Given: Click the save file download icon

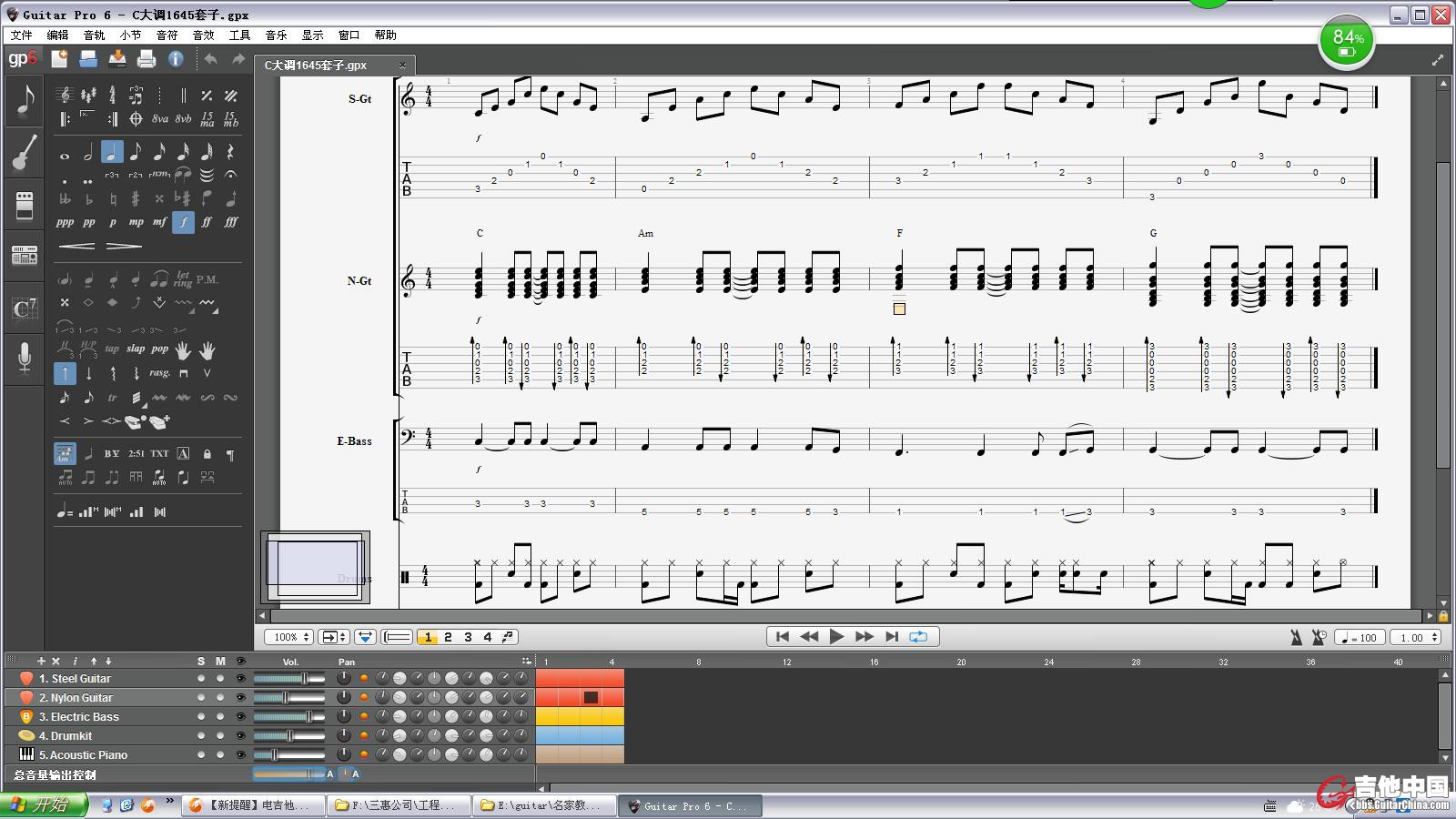Looking at the screenshot, I should click(117, 59).
